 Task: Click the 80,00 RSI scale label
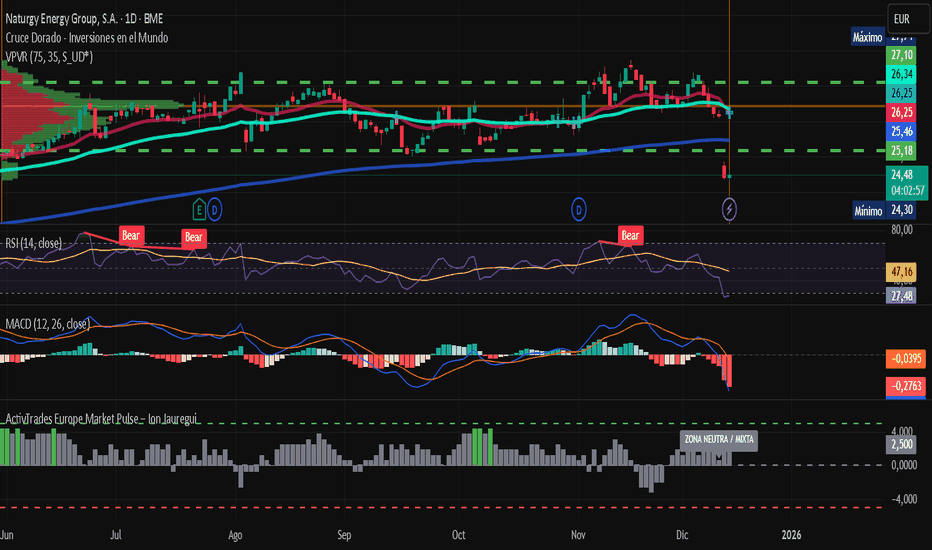coord(902,230)
